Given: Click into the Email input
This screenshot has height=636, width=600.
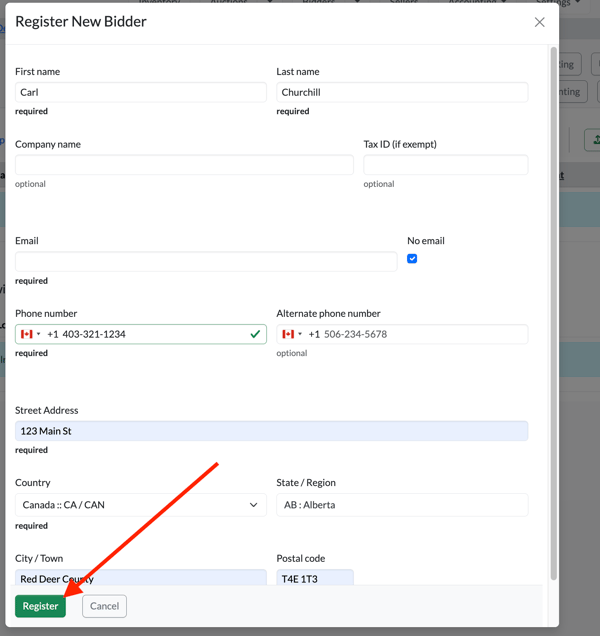Looking at the screenshot, I should click(x=206, y=262).
